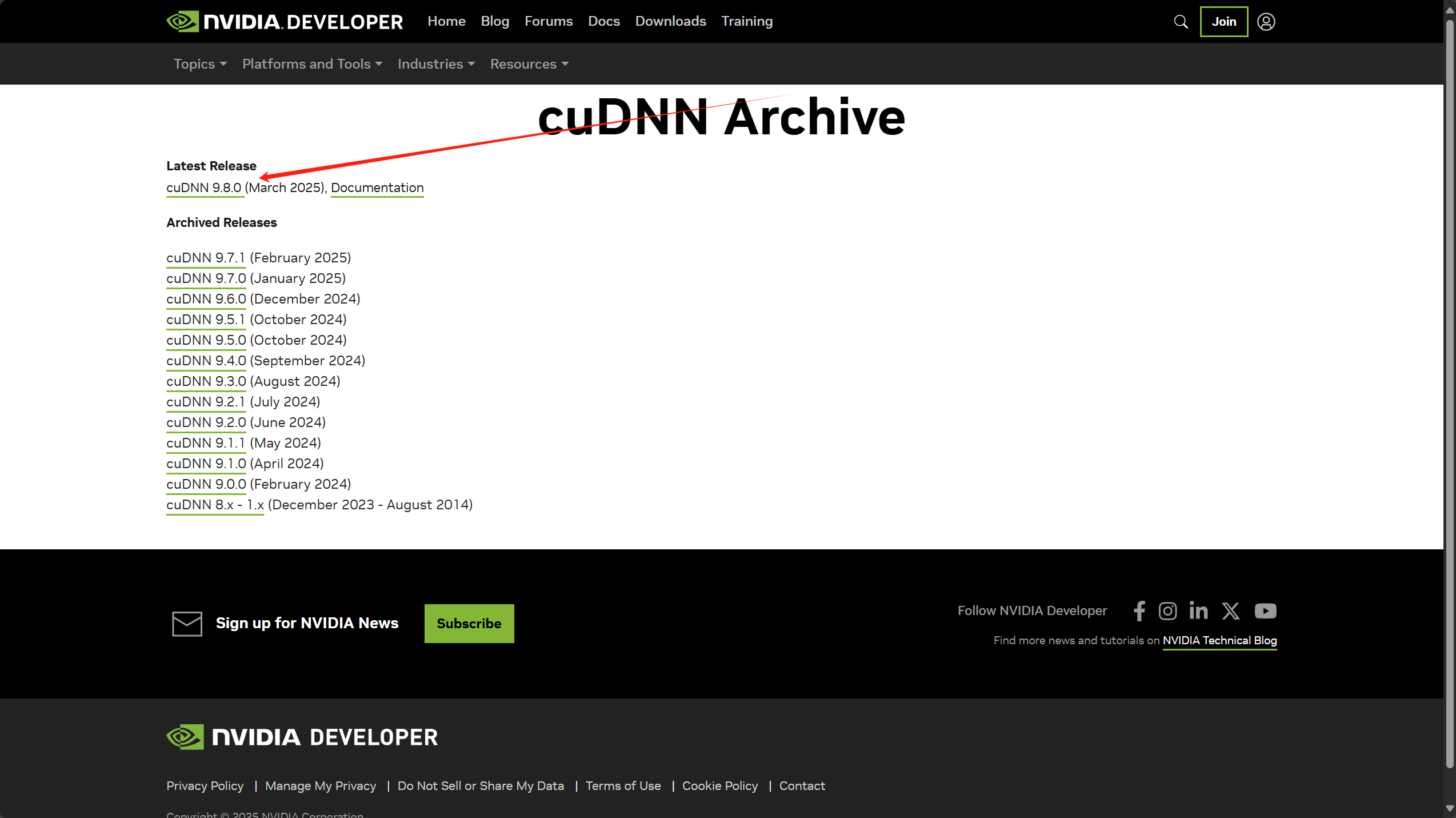Go to Downloads in top navigation
The width and height of the screenshot is (1456, 818).
(x=670, y=21)
